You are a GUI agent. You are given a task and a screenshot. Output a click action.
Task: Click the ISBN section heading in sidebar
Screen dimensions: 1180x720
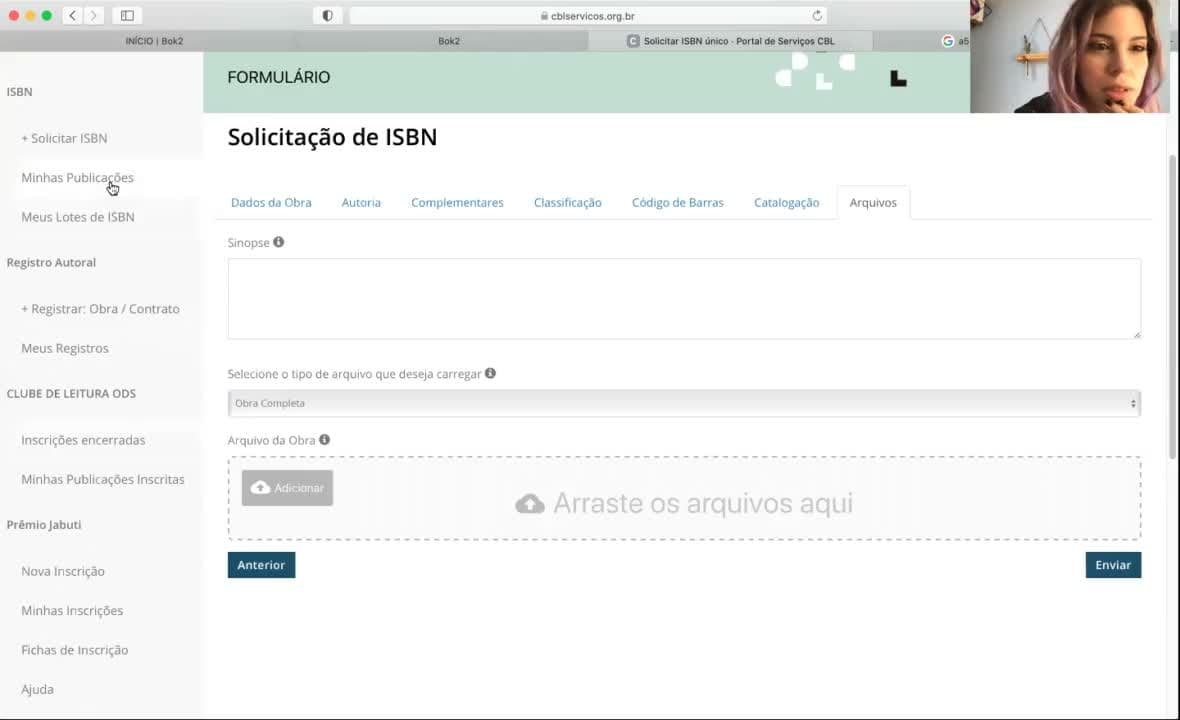20,92
